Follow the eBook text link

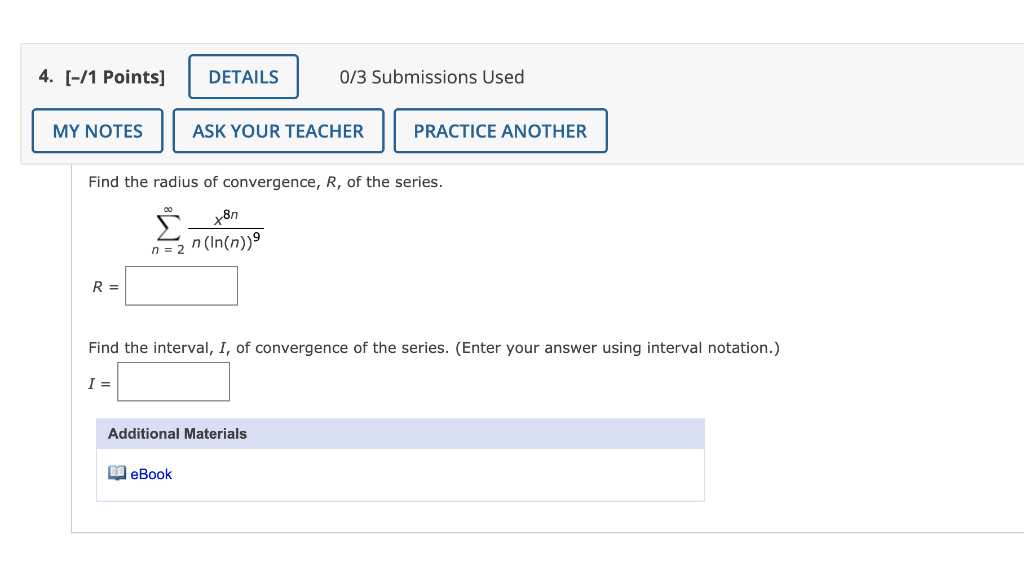coord(151,474)
